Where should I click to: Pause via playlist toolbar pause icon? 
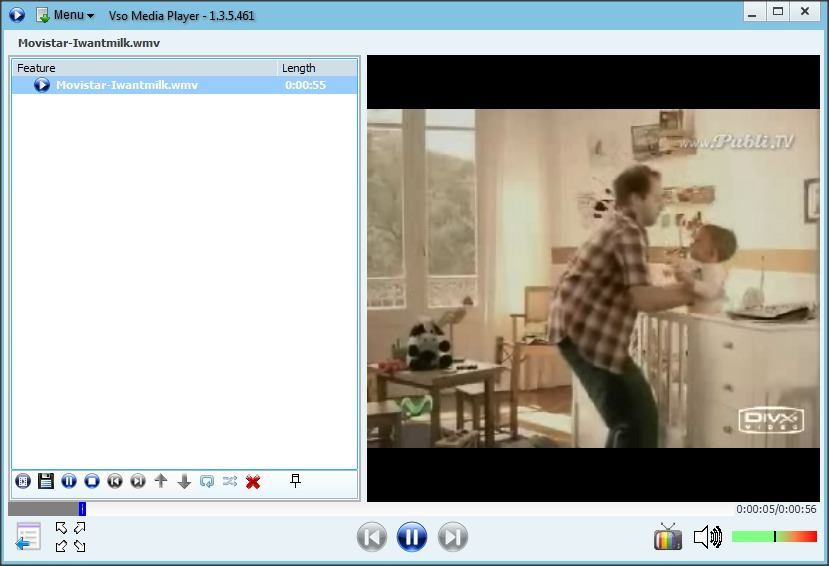pyautogui.click(x=69, y=481)
